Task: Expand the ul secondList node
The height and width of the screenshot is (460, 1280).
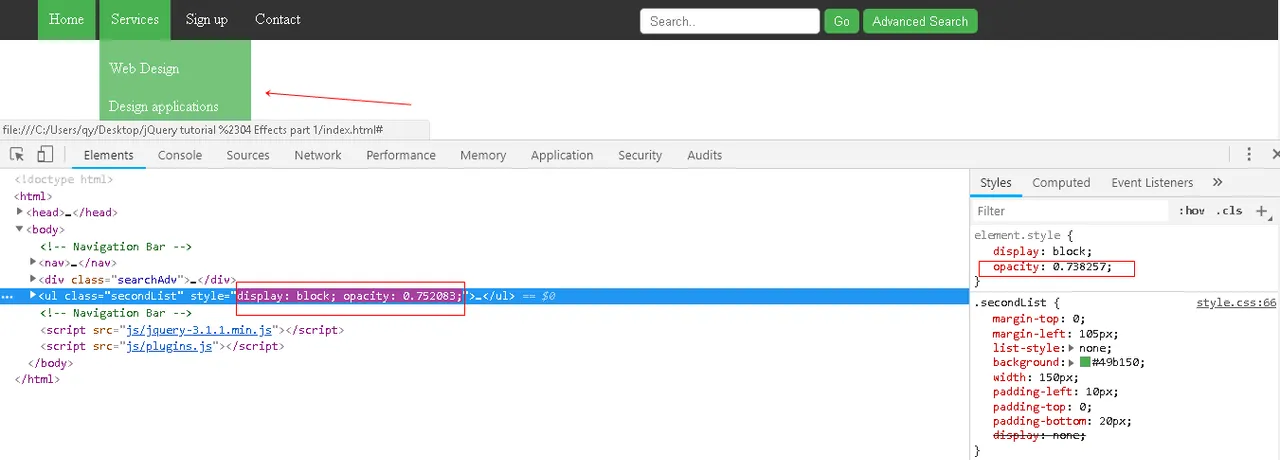Action: pyautogui.click(x=33, y=296)
